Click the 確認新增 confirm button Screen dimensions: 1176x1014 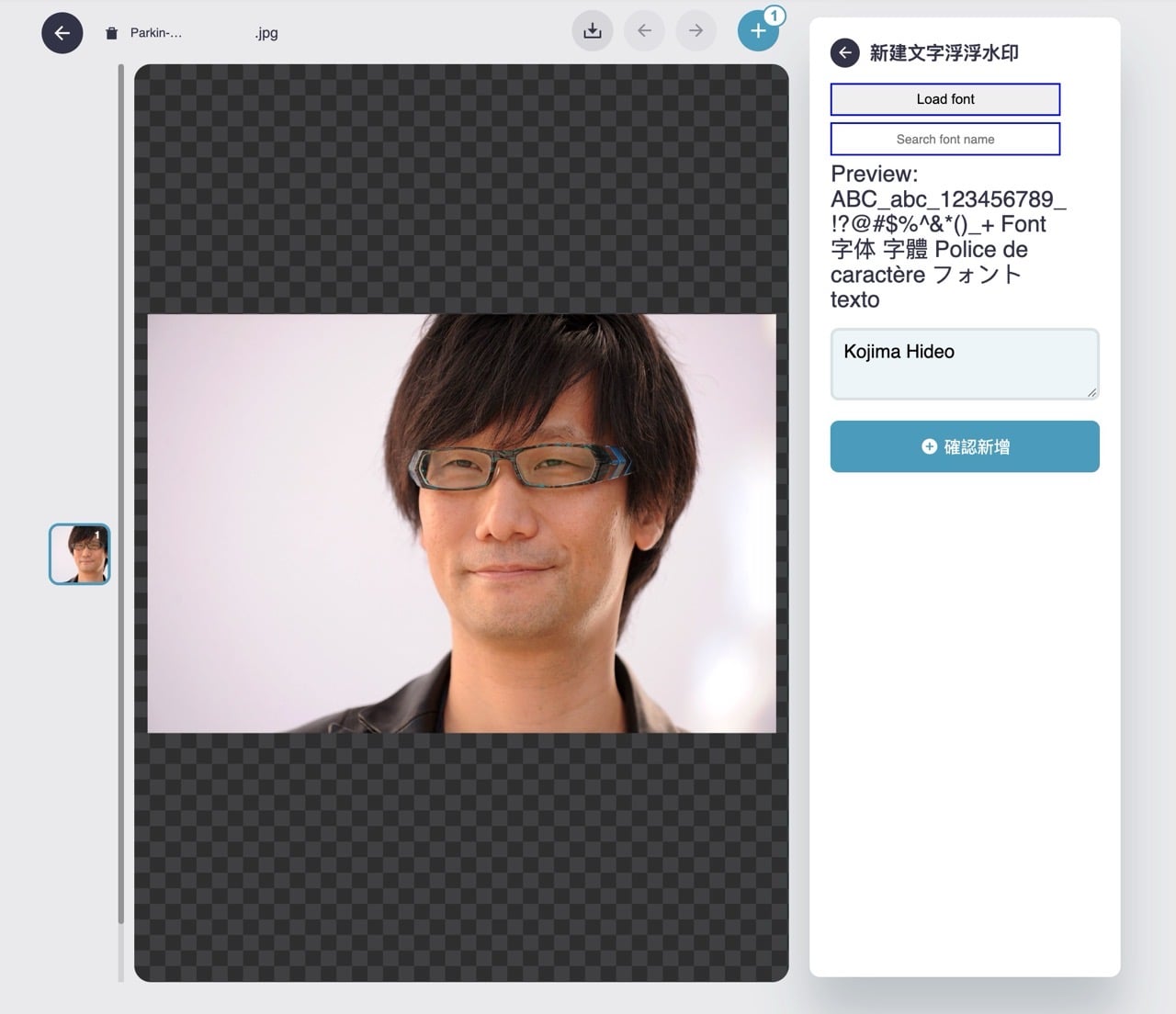(964, 446)
